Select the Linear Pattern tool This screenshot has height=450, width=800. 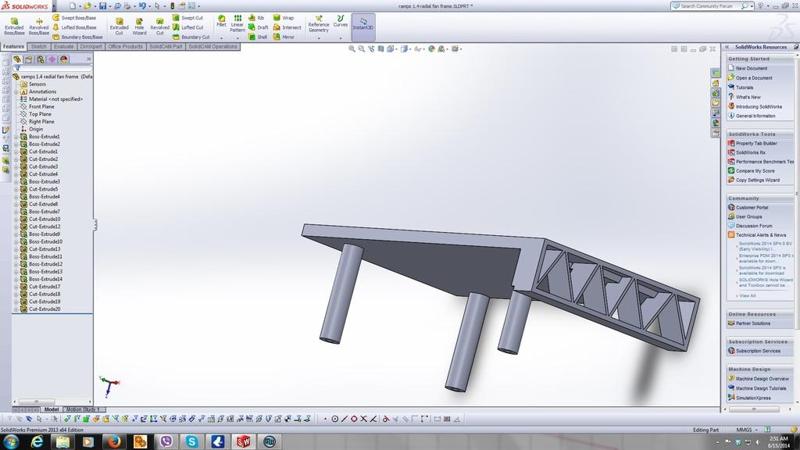[237, 23]
